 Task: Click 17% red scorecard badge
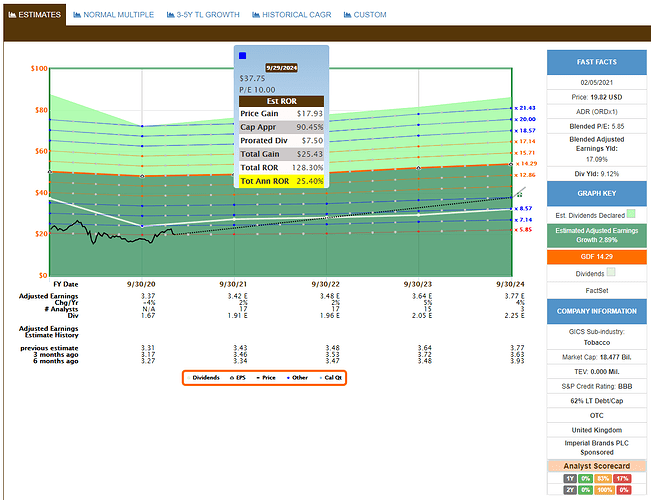[x=622, y=478]
